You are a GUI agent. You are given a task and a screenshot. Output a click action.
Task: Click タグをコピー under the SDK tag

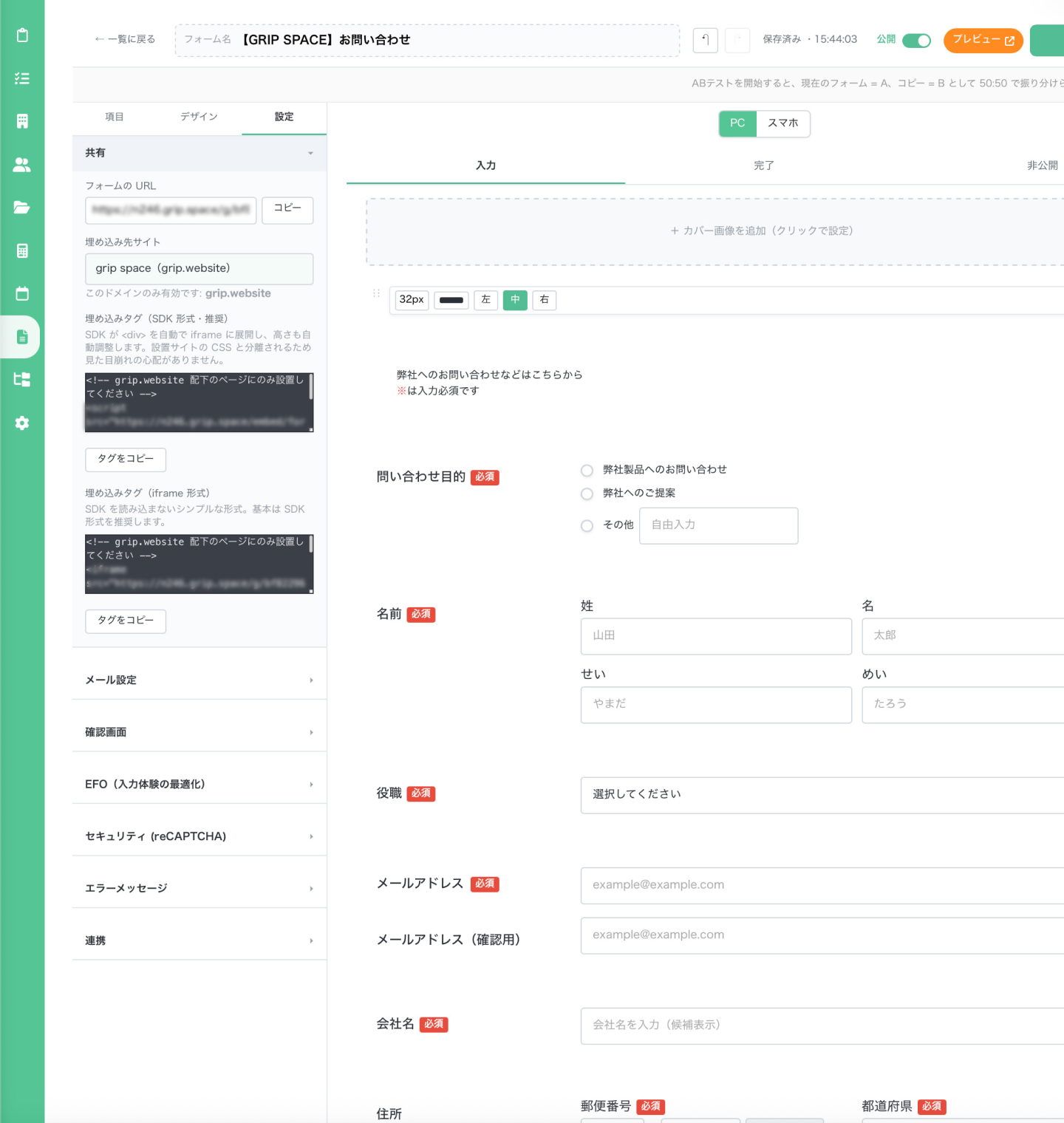pyautogui.click(x=126, y=460)
